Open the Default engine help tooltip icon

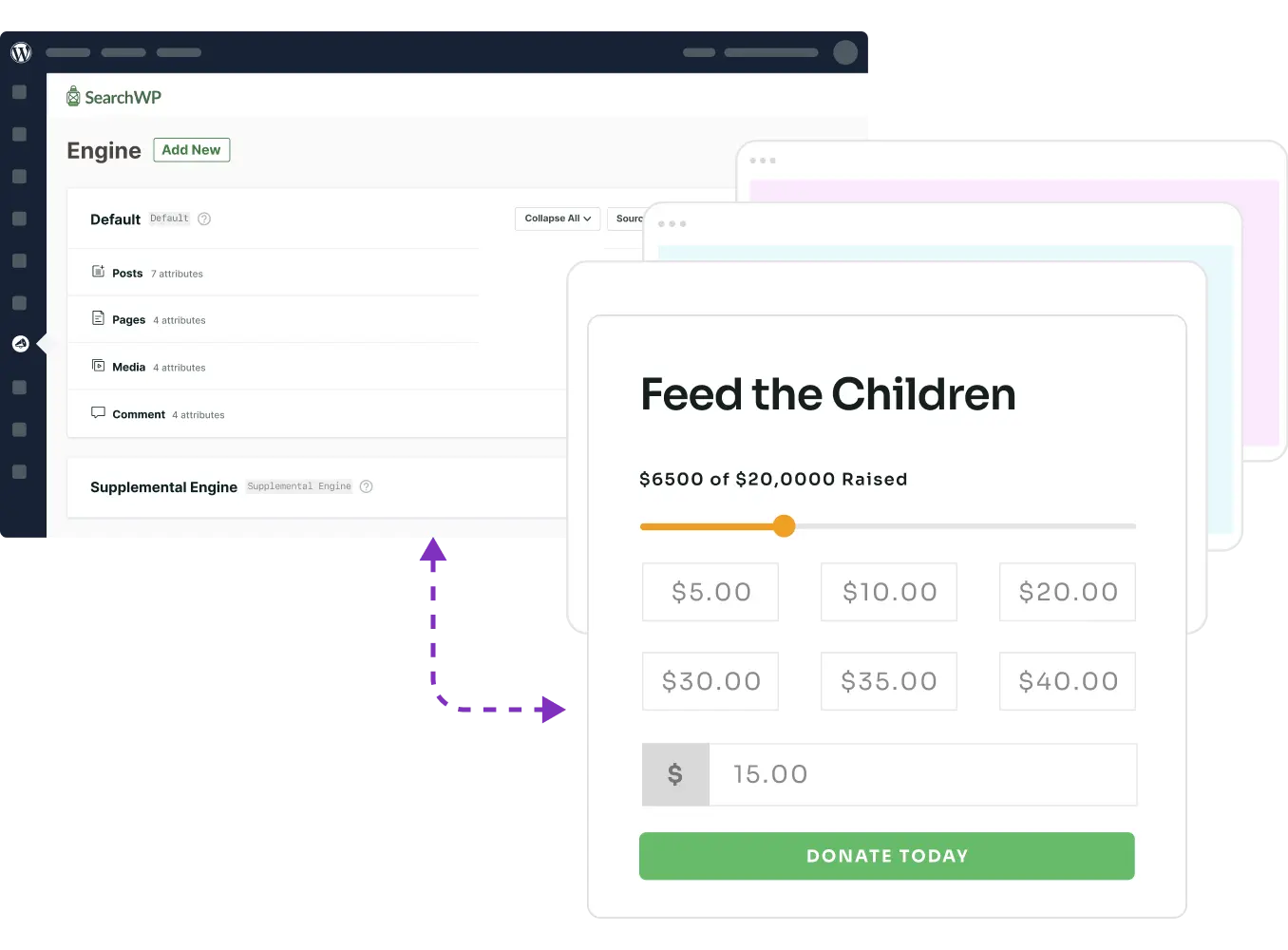pos(205,218)
